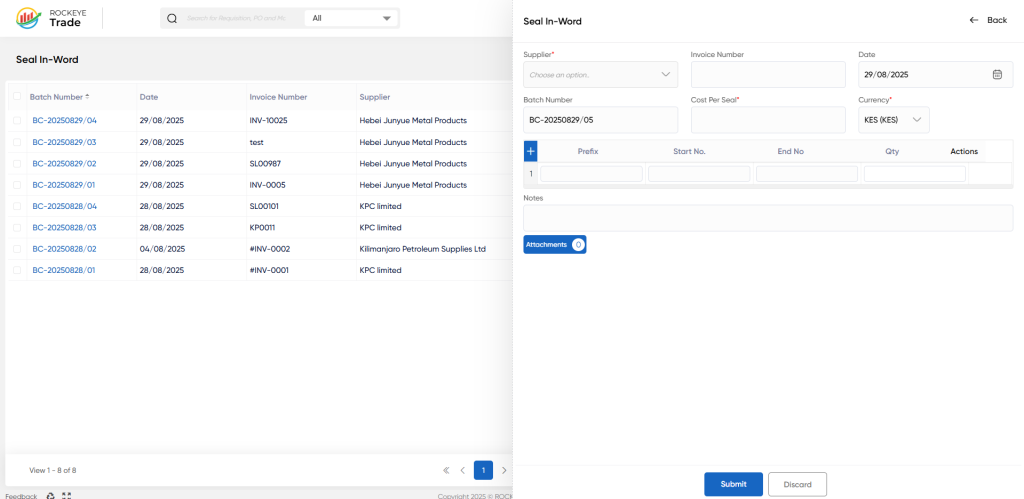Sort by the Batch Number column arrow
This screenshot has width=1024, height=499.
(88, 97)
